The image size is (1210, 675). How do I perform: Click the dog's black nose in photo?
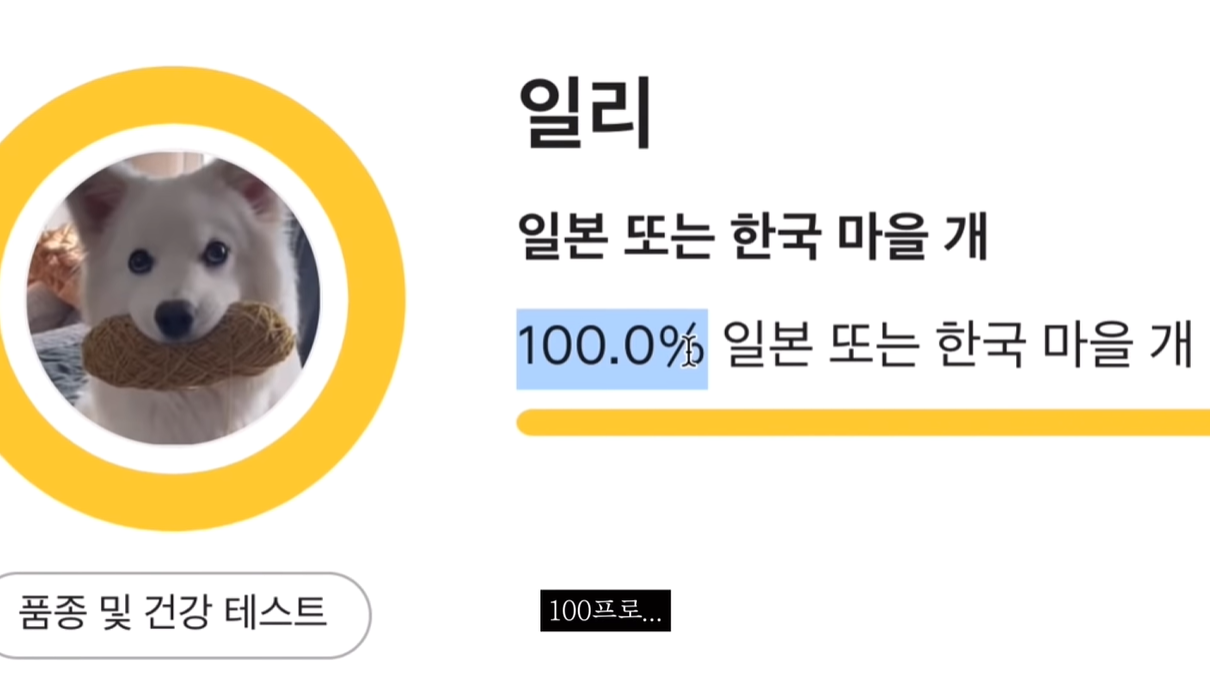pyautogui.click(x=173, y=318)
